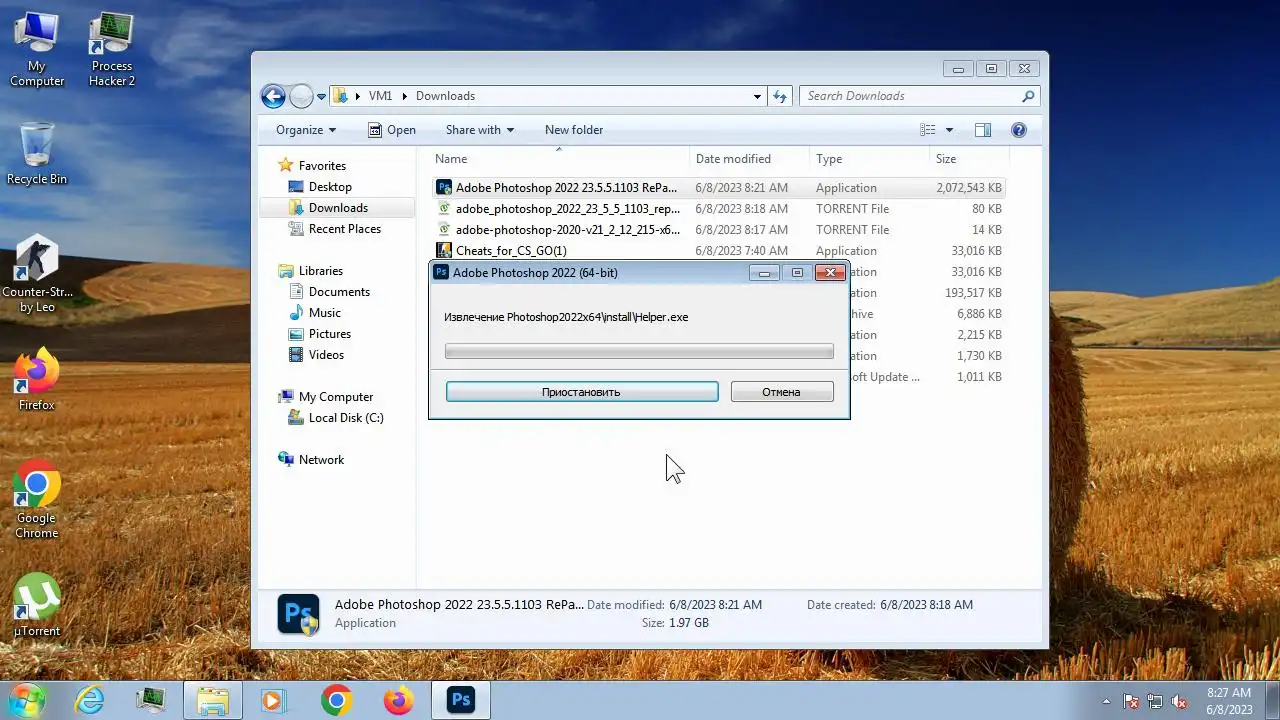The height and width of the screenshot is (720, 1280).
Task: Cancel extraction with Отмена button
Action: coord(782,392)
